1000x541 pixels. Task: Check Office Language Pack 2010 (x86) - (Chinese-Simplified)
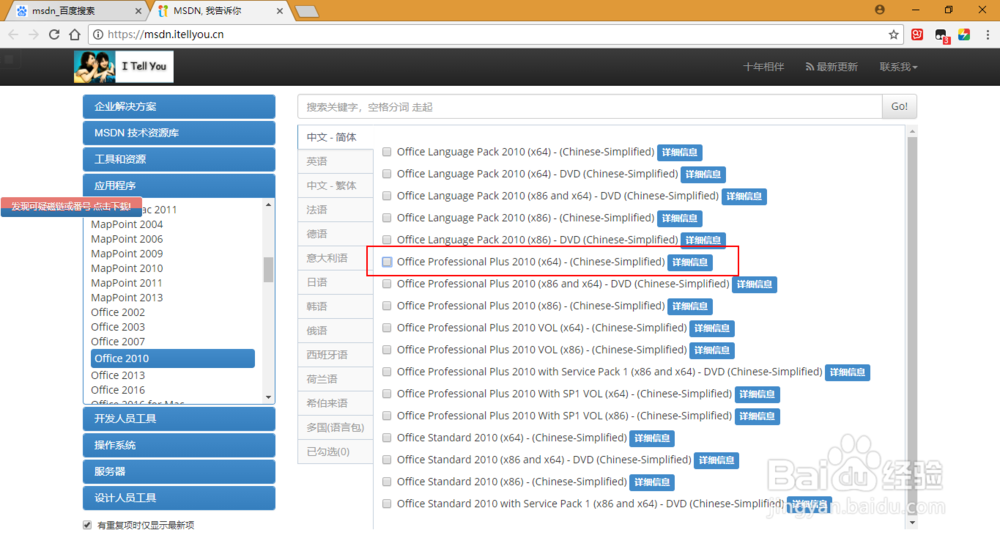pos(386,218)
